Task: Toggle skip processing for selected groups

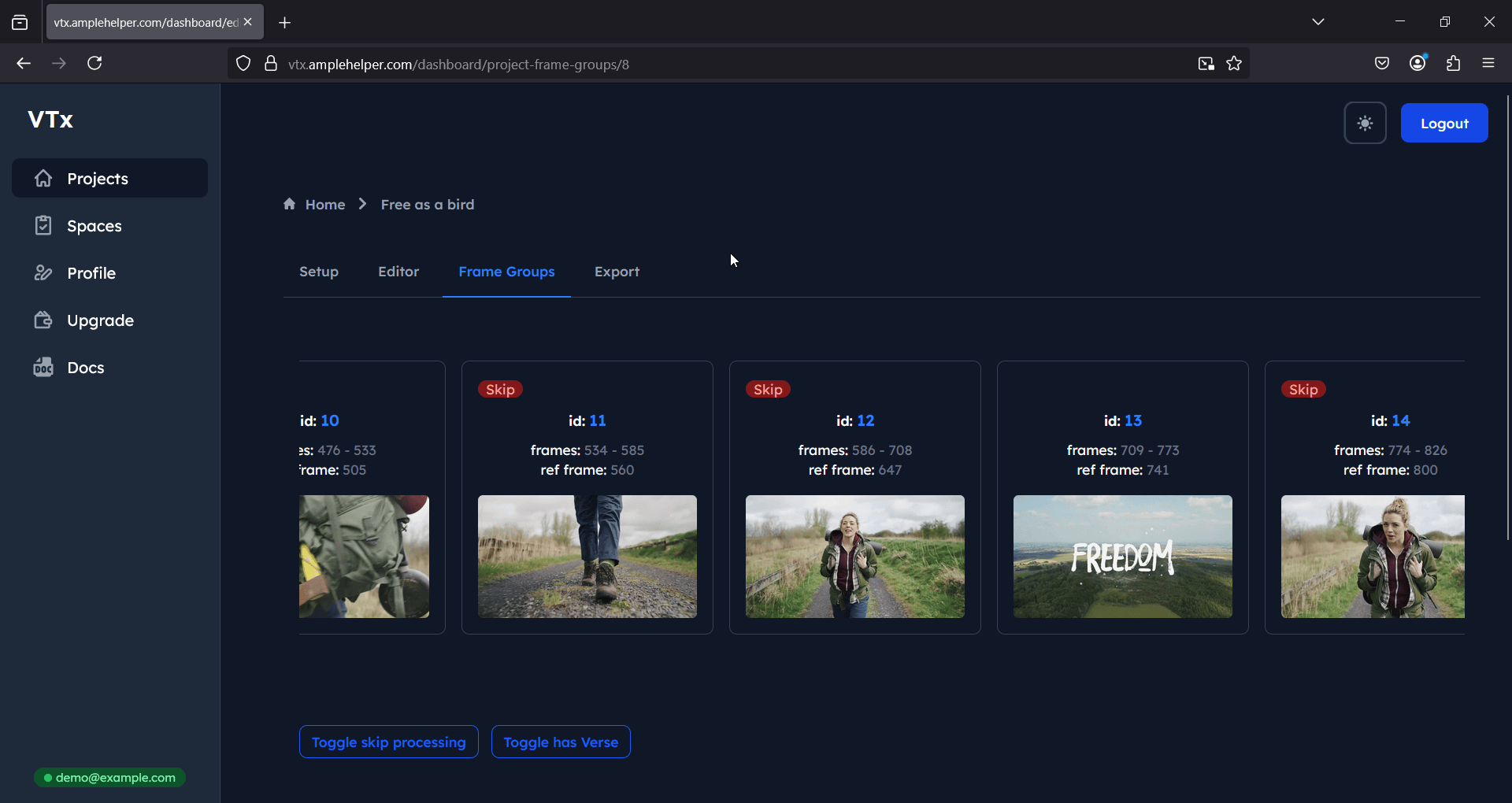Action: pyautogui.click(x=388, y=742)
